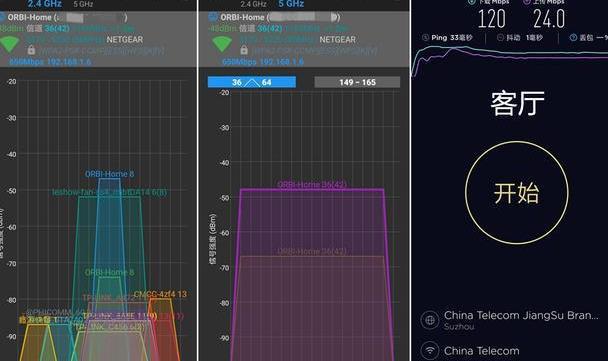The width and height of the screenshot is (608, 361).
Task: Click the 24.0 upload speed value
Action: click(x=549, y=19)
